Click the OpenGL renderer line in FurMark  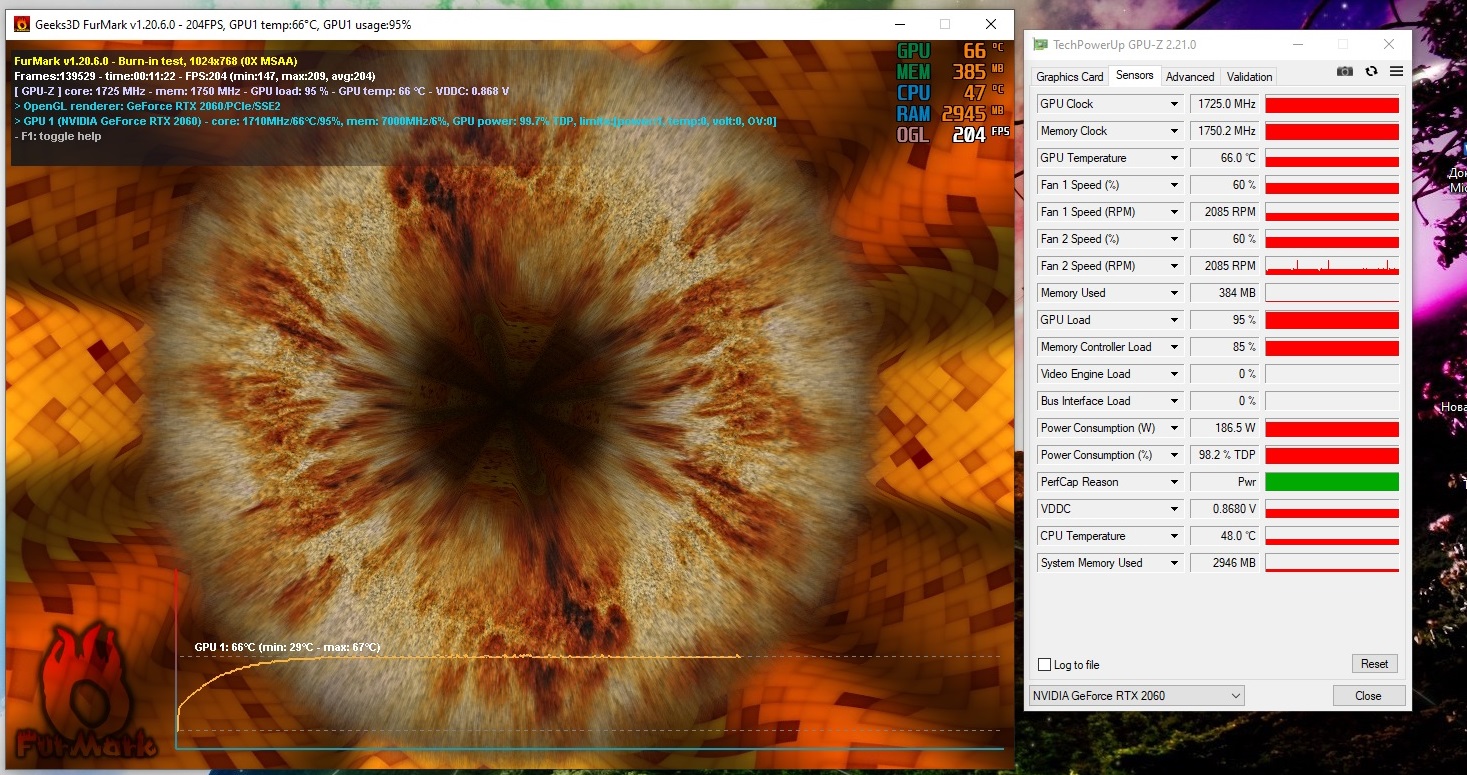147,106
